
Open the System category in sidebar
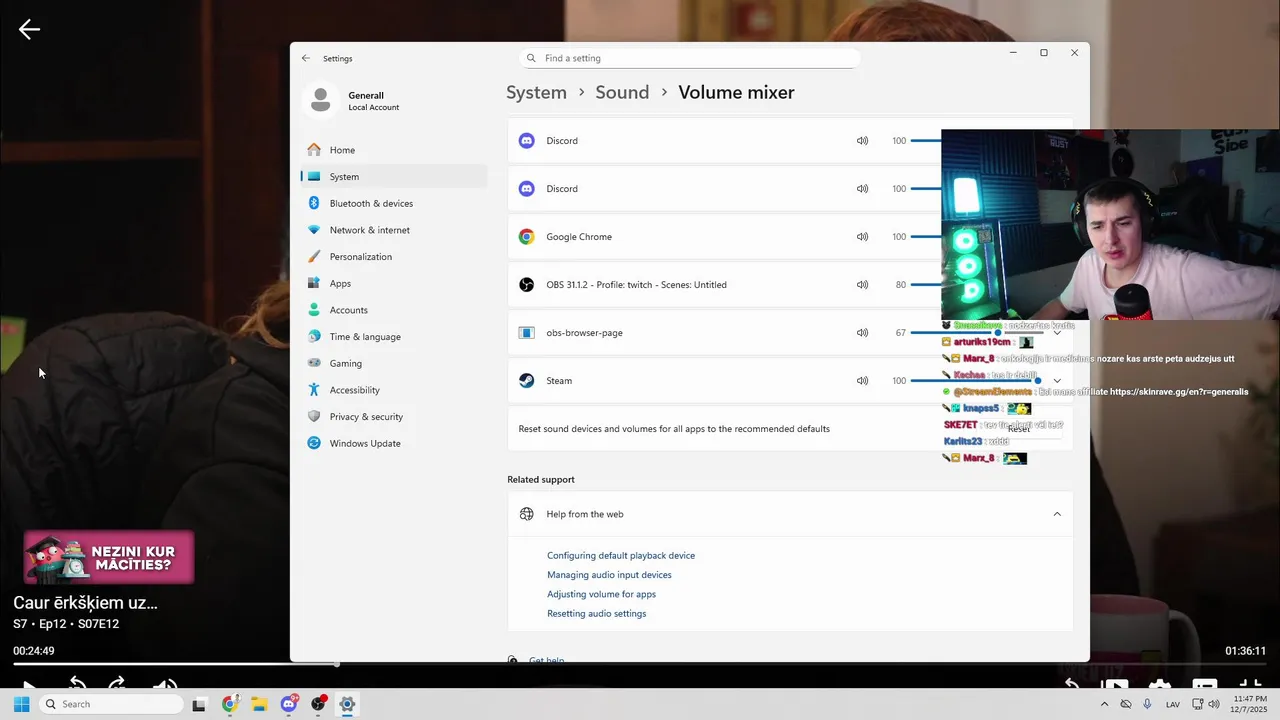click(x=394, y=177)
